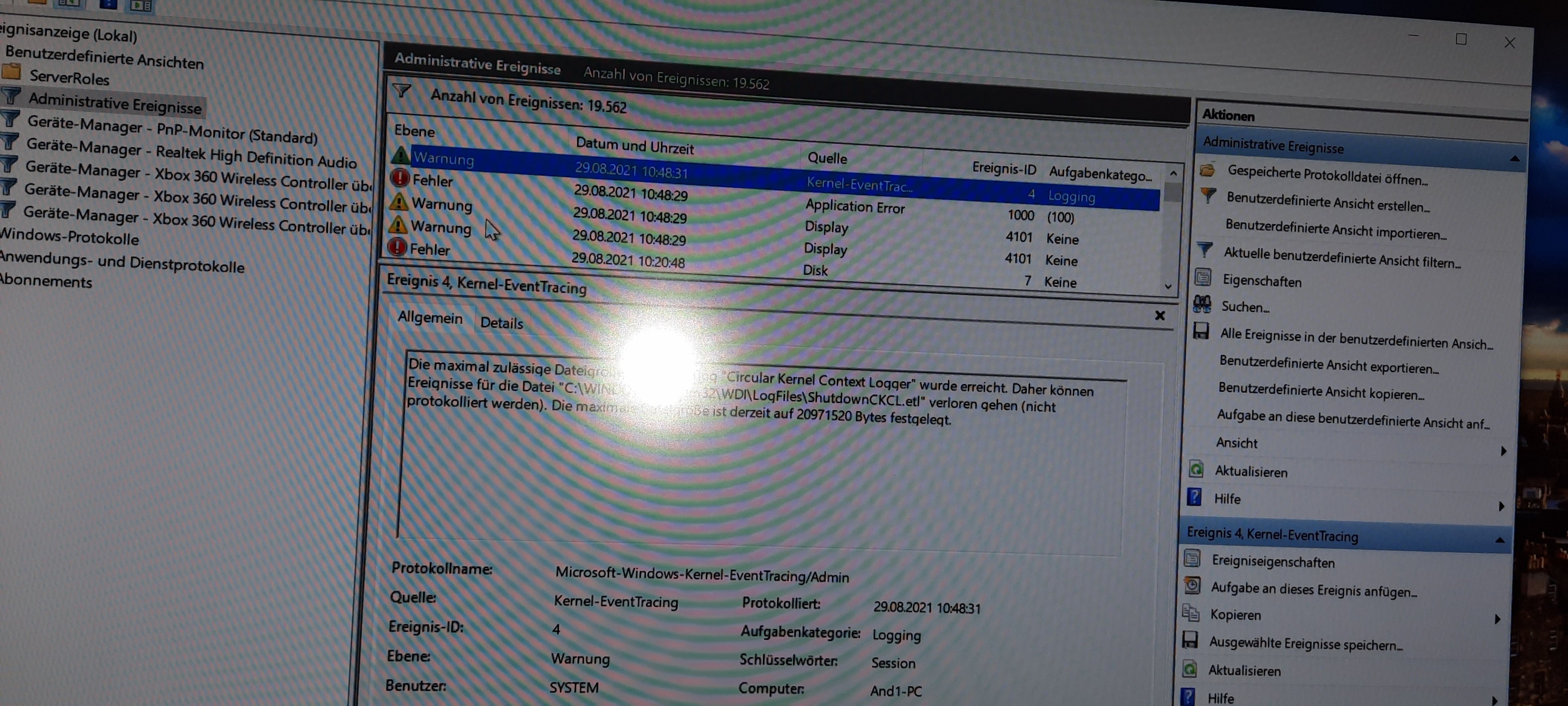Click the Ereigniseigenschaften icon
Image resolution: width=1568 pixels, height=706 pixels.
point(1192,558)
